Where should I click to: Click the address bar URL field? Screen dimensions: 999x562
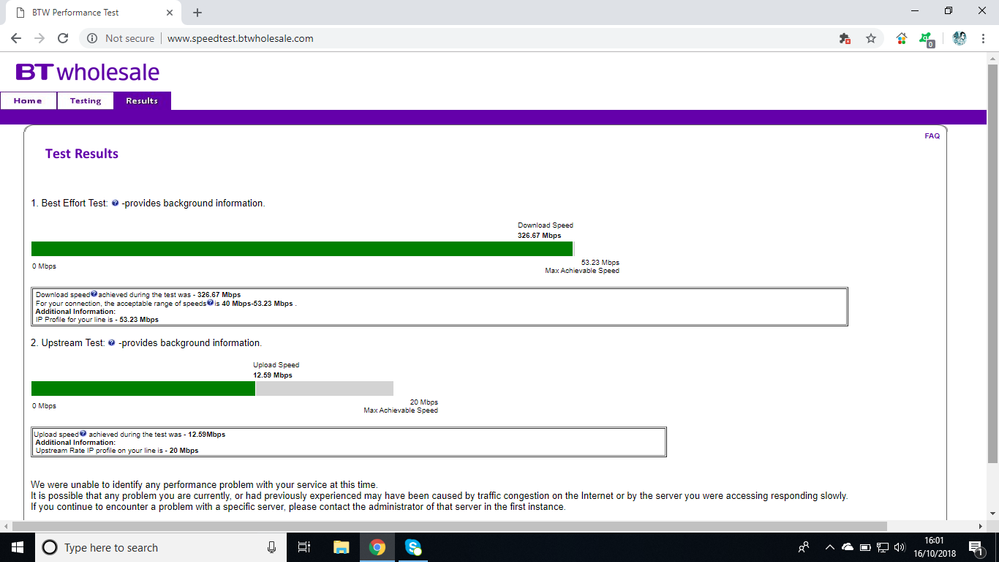point(450,38)
